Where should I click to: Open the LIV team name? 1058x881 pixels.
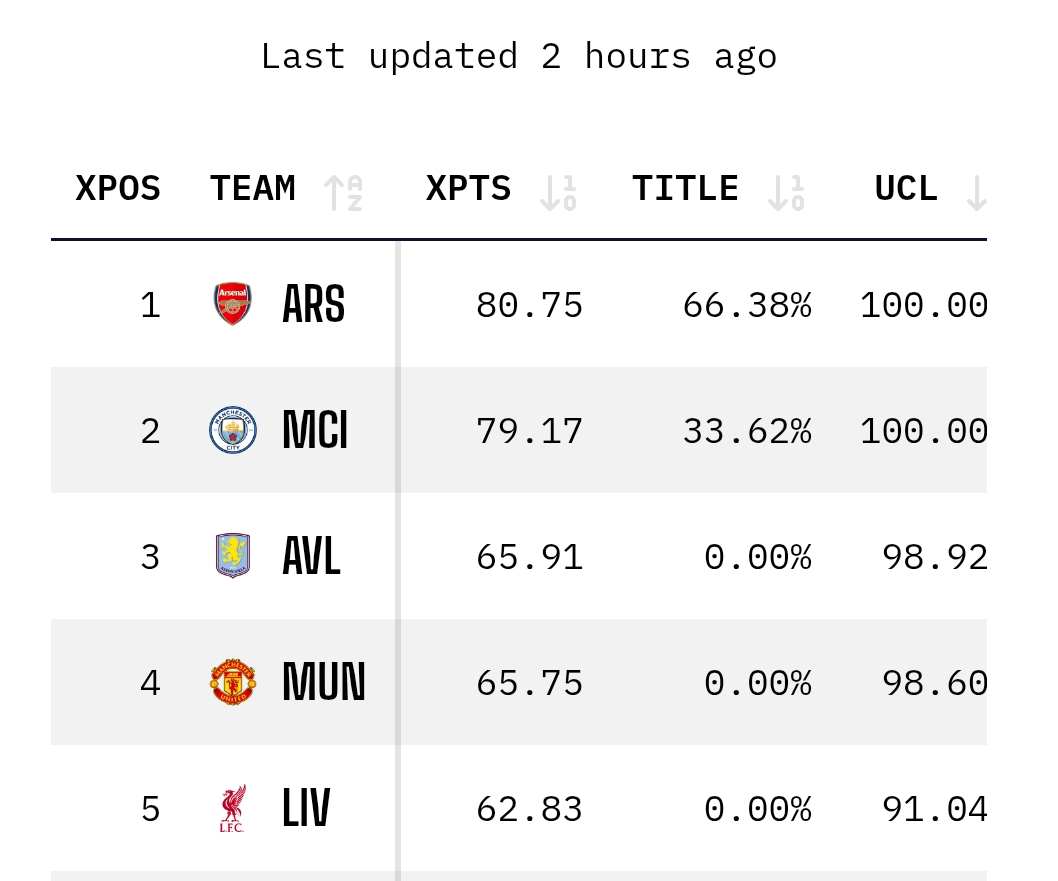(306, 808)
